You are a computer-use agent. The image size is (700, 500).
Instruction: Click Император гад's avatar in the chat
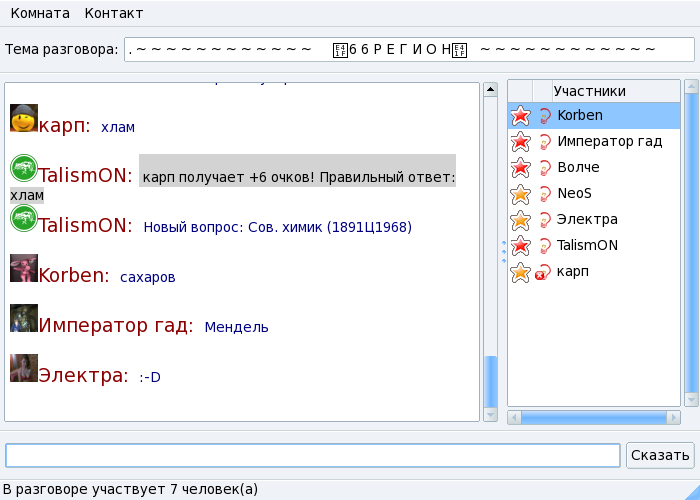tap(24, 318)
